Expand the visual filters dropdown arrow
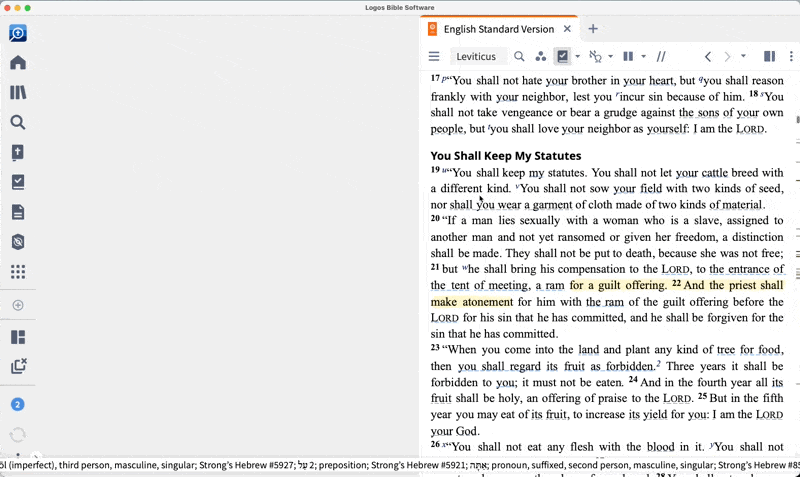Viewport: 800px width, 477px height. pyautogui.click(x=578, y=57)
